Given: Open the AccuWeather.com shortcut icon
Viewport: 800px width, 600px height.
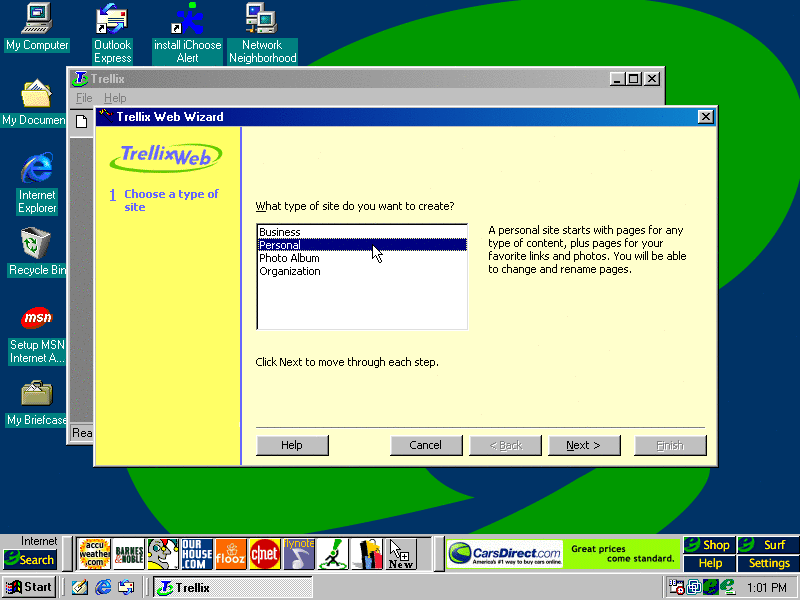Looking at the screenshot, I should pos(94,554).
